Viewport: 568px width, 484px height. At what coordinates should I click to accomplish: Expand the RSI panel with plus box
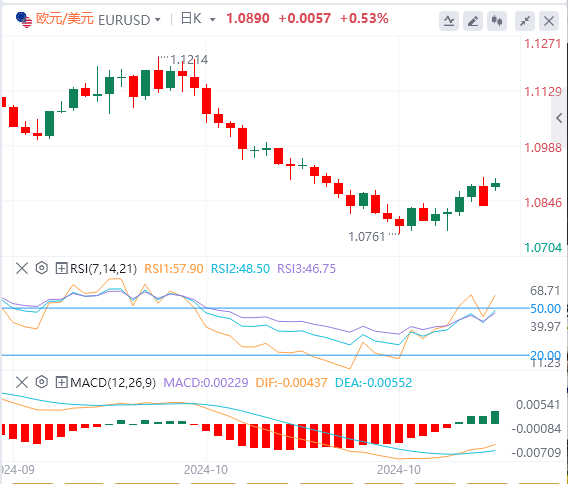(61, 268)
